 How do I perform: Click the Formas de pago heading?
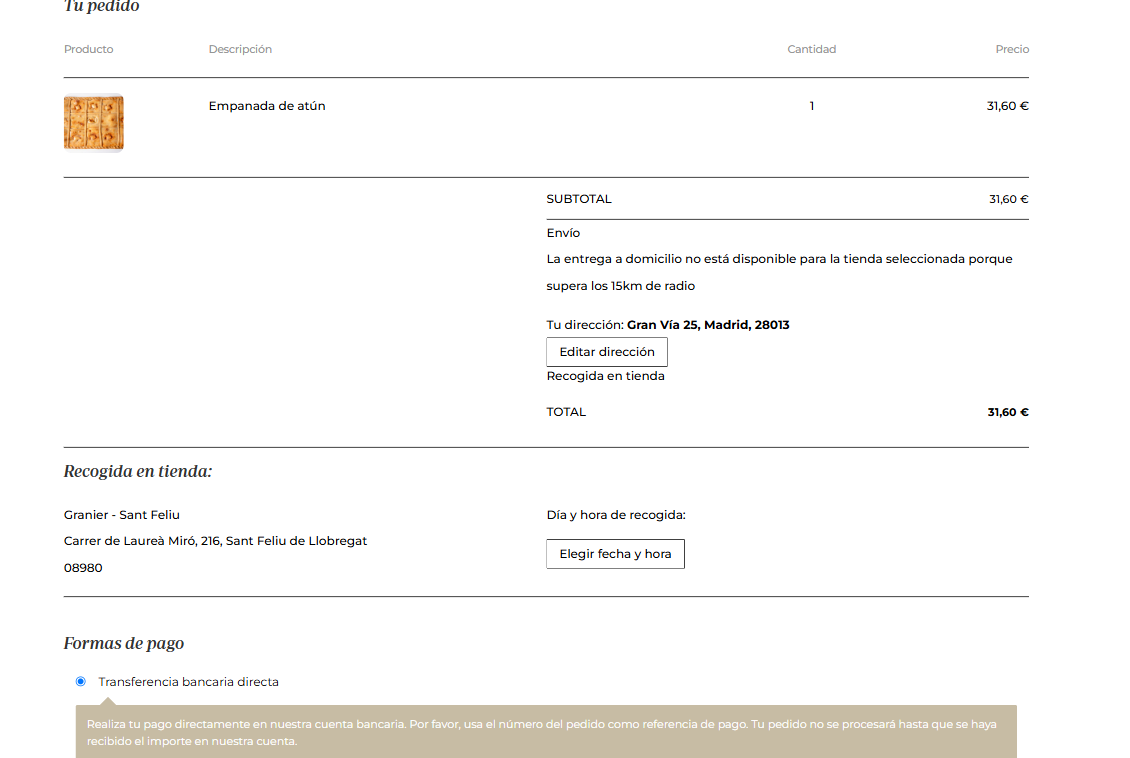click(123, 643)
